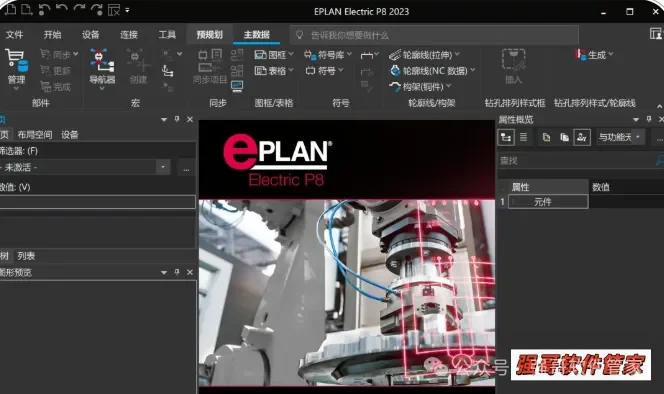This screenshot has width=664, height=394.
Task: Switch to the 列表 view tab
Action: tap(26, 256)
